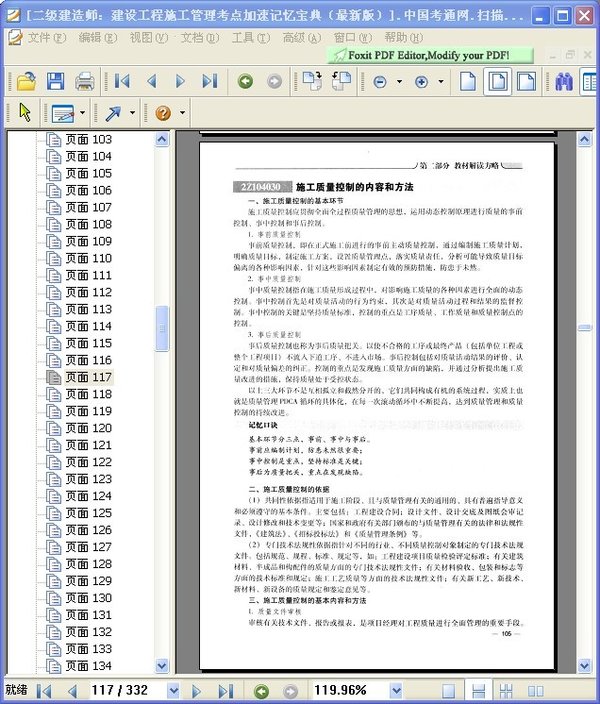Image resolution: width=600 pixels, height=704 pixels.
Task: Switch to single page layout
Action: coord(449,691)
